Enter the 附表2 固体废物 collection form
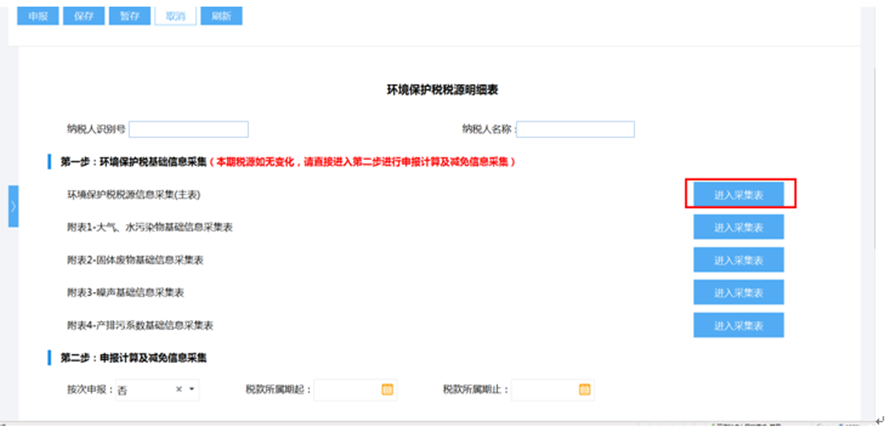 [x=739, y=260]
